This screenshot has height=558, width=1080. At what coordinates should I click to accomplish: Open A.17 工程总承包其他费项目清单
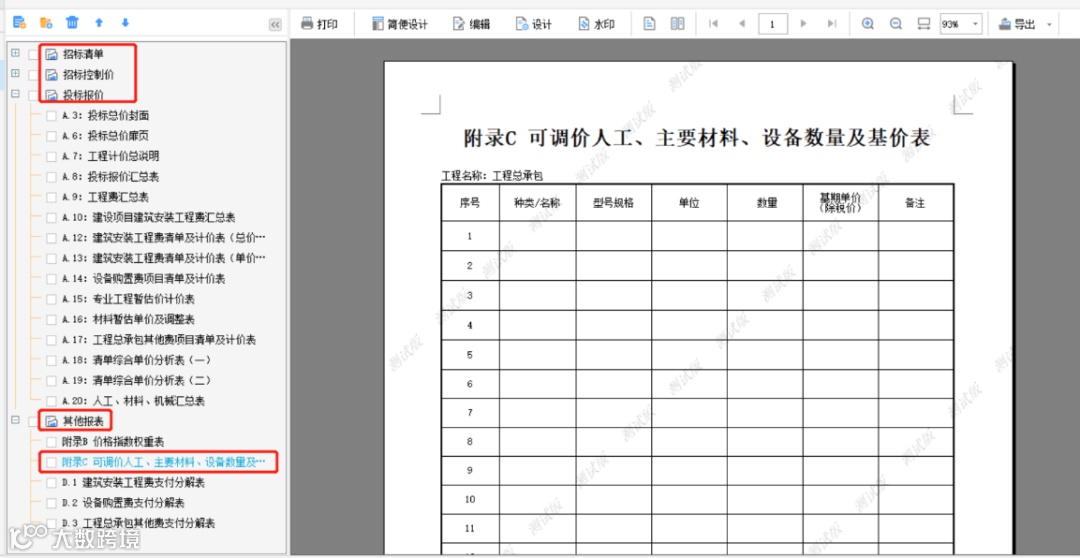(158, 340)
